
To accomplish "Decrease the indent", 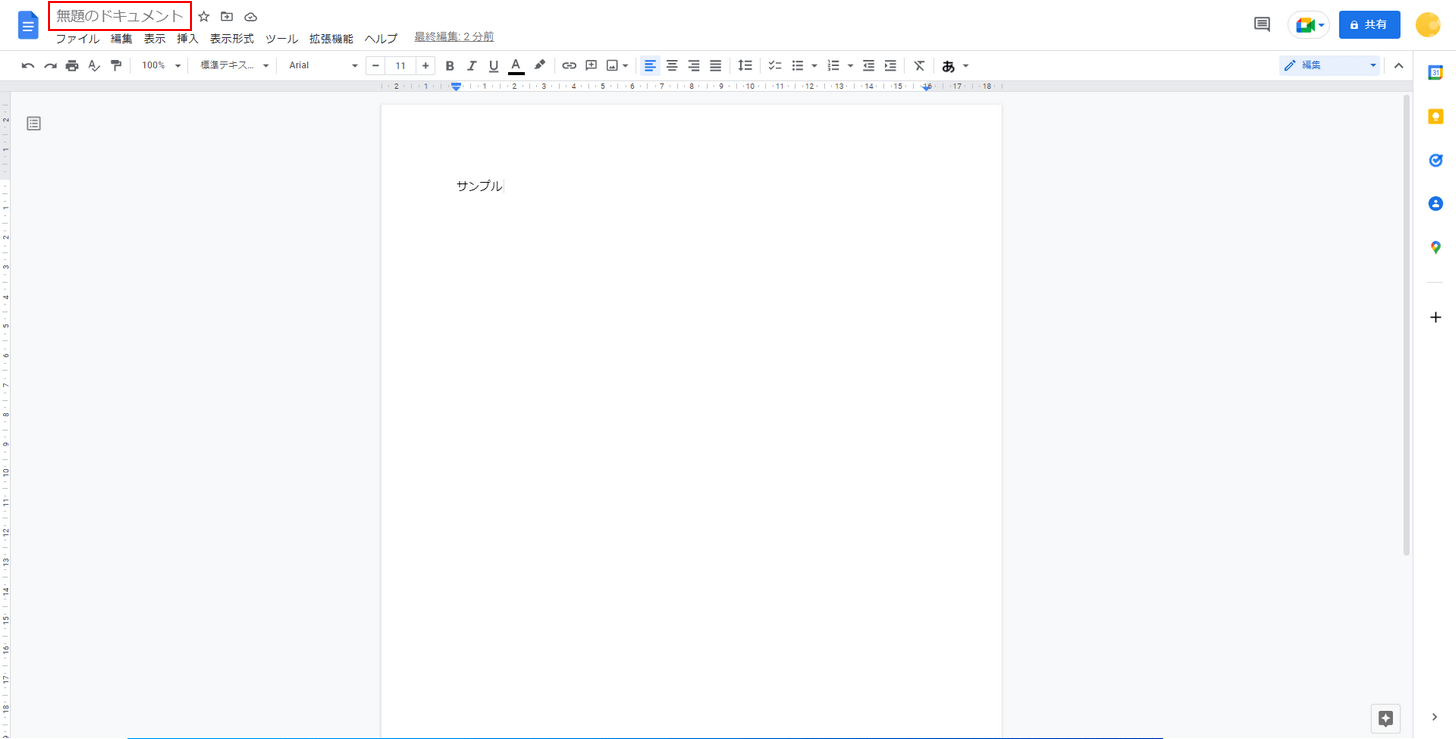I will pyautogui.click(x=868, y=66).
